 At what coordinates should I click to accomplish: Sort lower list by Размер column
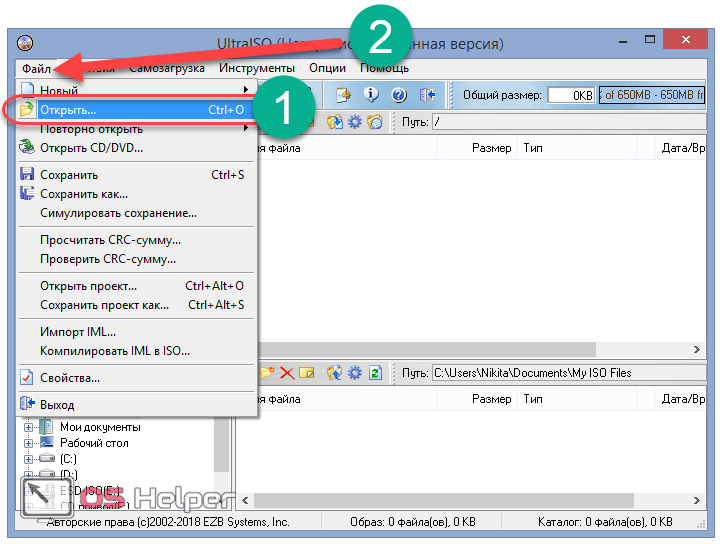pyautogui.click(x=476, y=399)
